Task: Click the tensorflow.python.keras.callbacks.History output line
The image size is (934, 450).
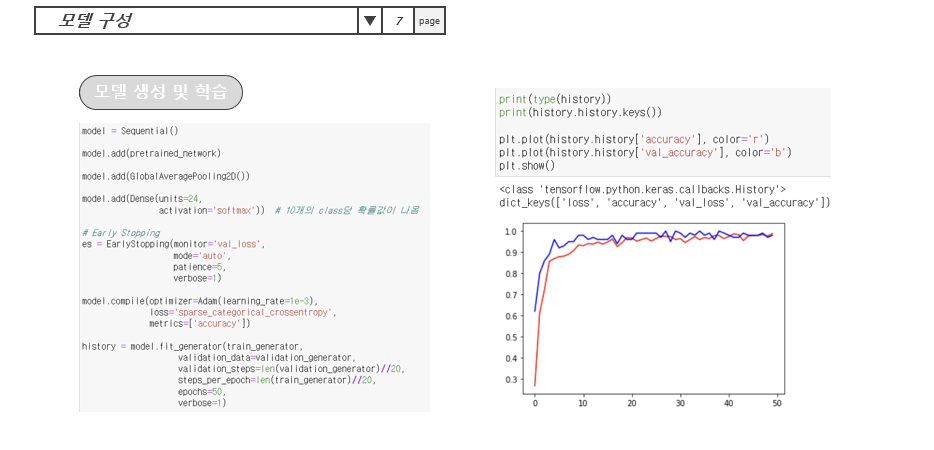Action: tap(643, 190)
